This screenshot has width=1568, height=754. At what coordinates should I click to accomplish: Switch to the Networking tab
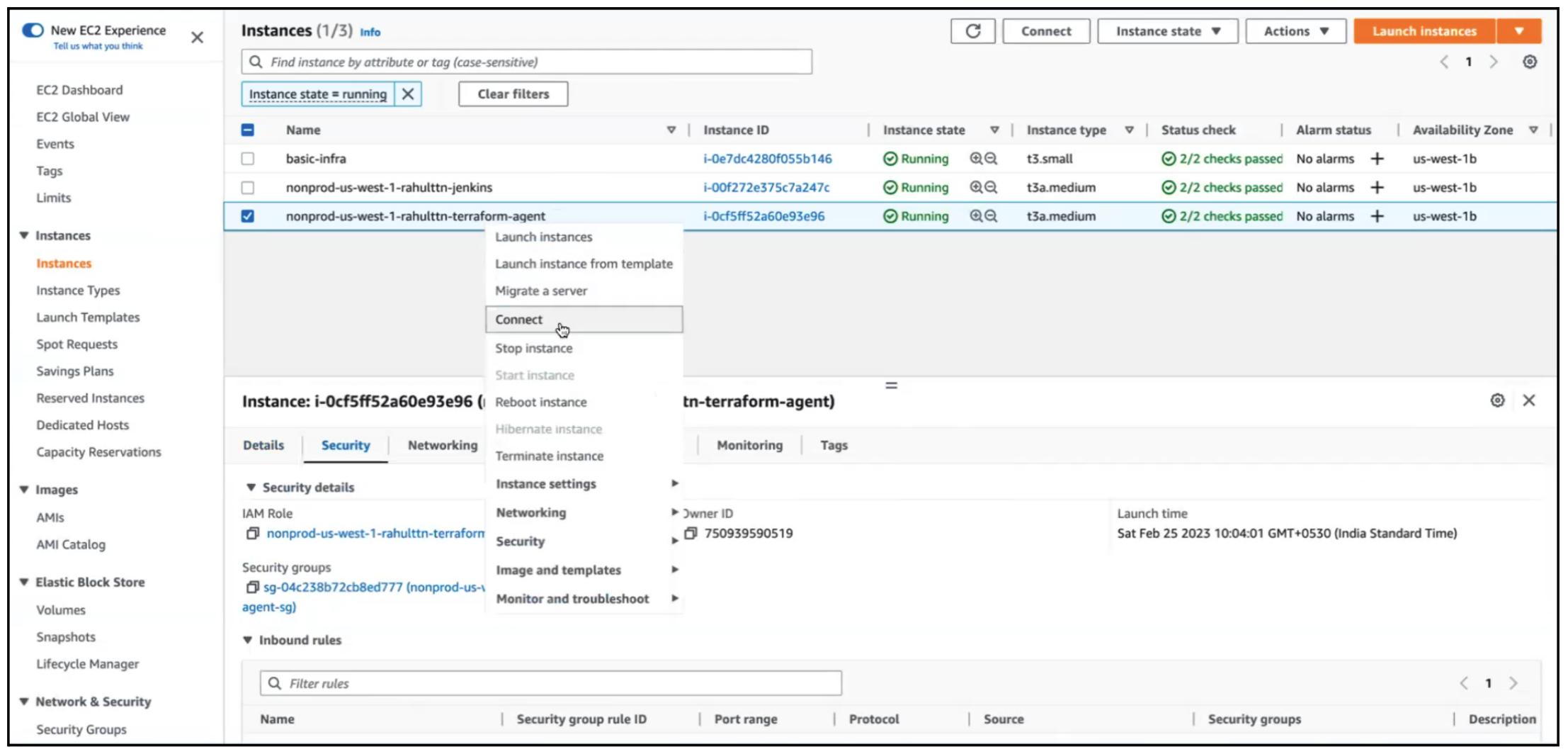443,445
